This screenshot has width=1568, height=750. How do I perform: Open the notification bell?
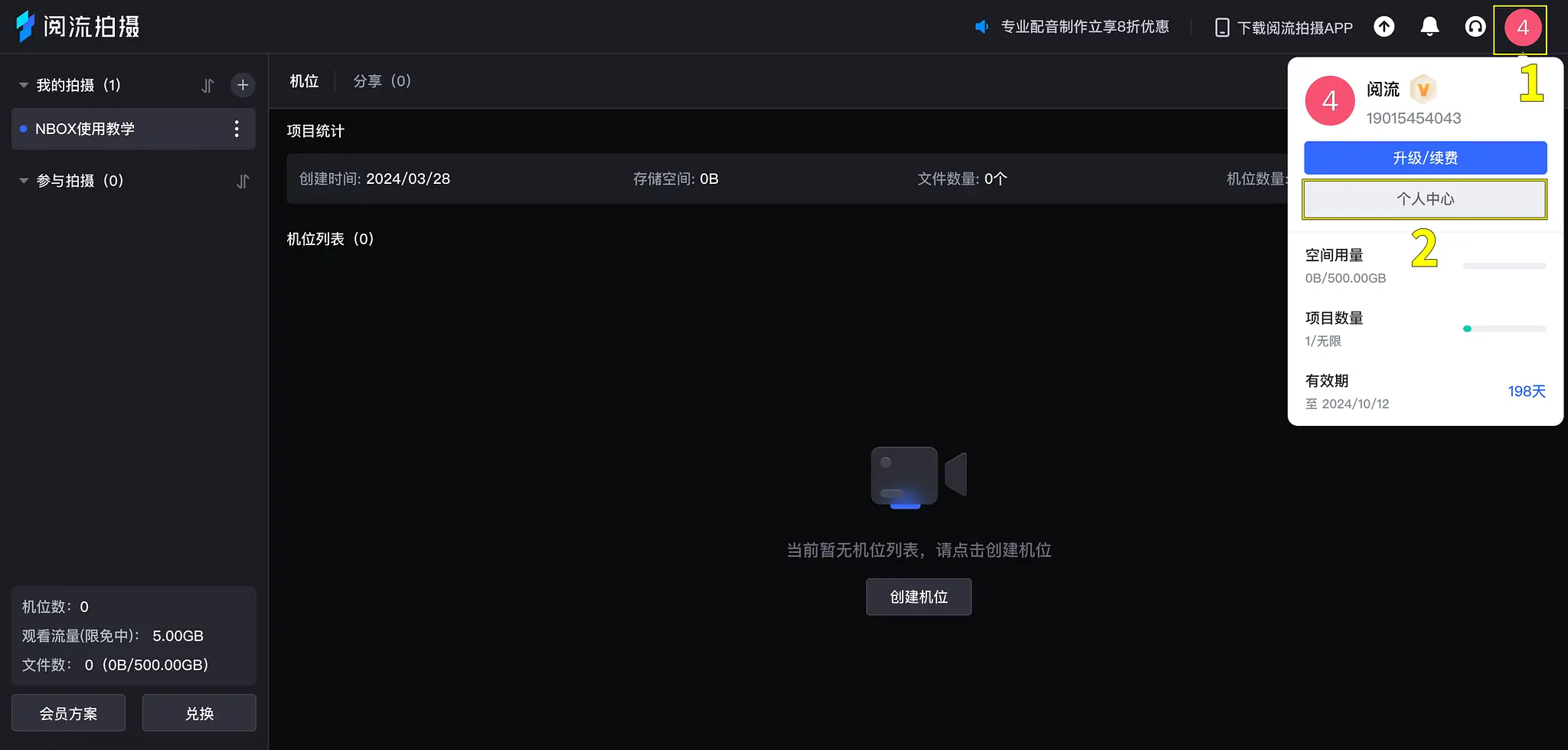1429,27
